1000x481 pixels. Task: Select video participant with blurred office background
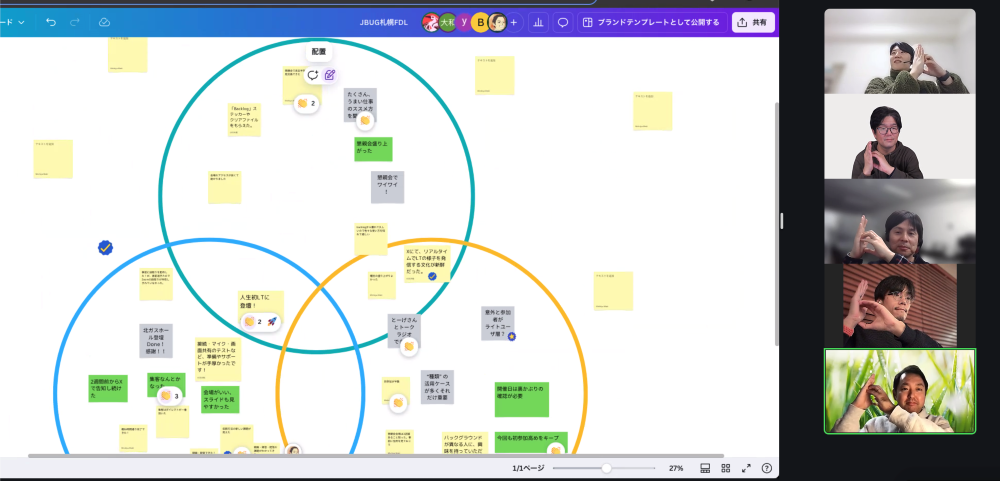900,221
